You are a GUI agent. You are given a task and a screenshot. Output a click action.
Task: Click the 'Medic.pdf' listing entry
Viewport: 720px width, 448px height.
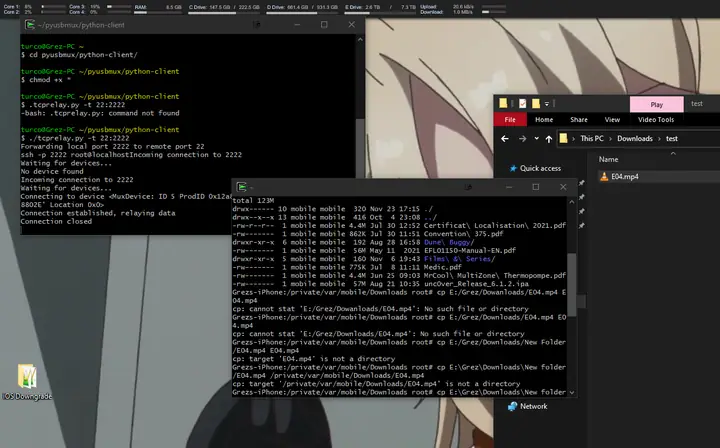(x=443, y=267)
